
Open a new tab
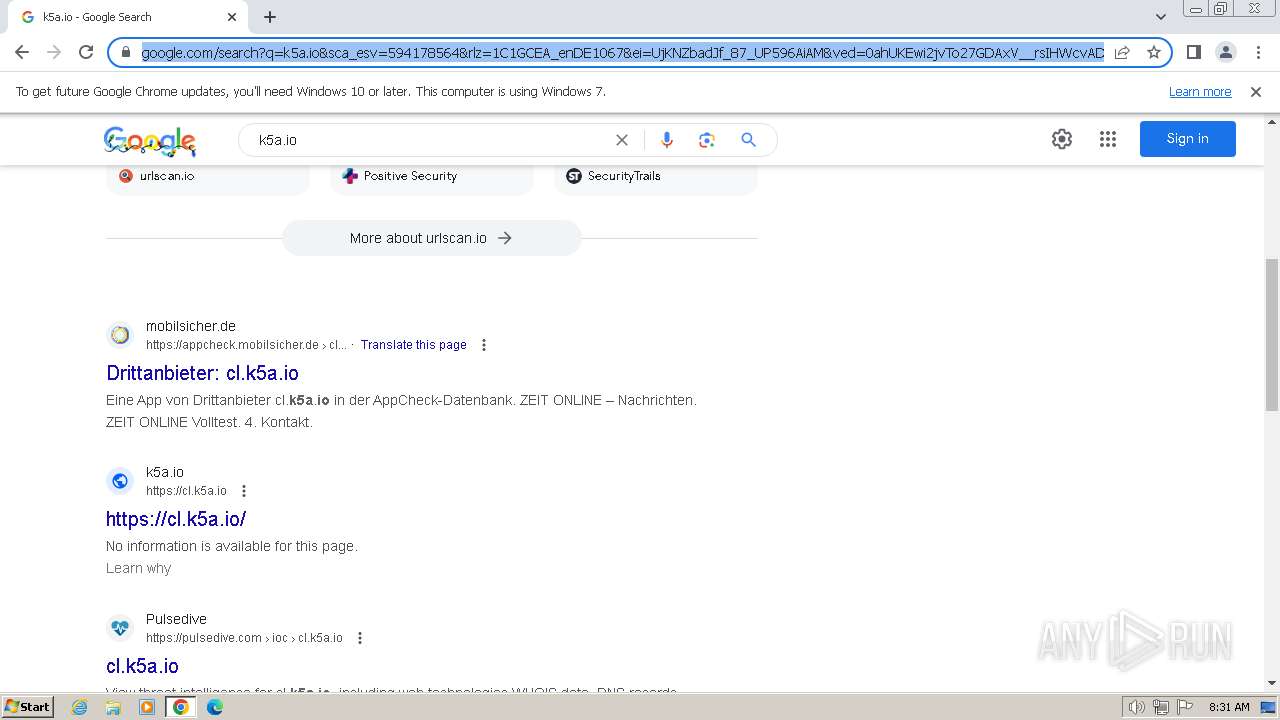coord(270,17)
